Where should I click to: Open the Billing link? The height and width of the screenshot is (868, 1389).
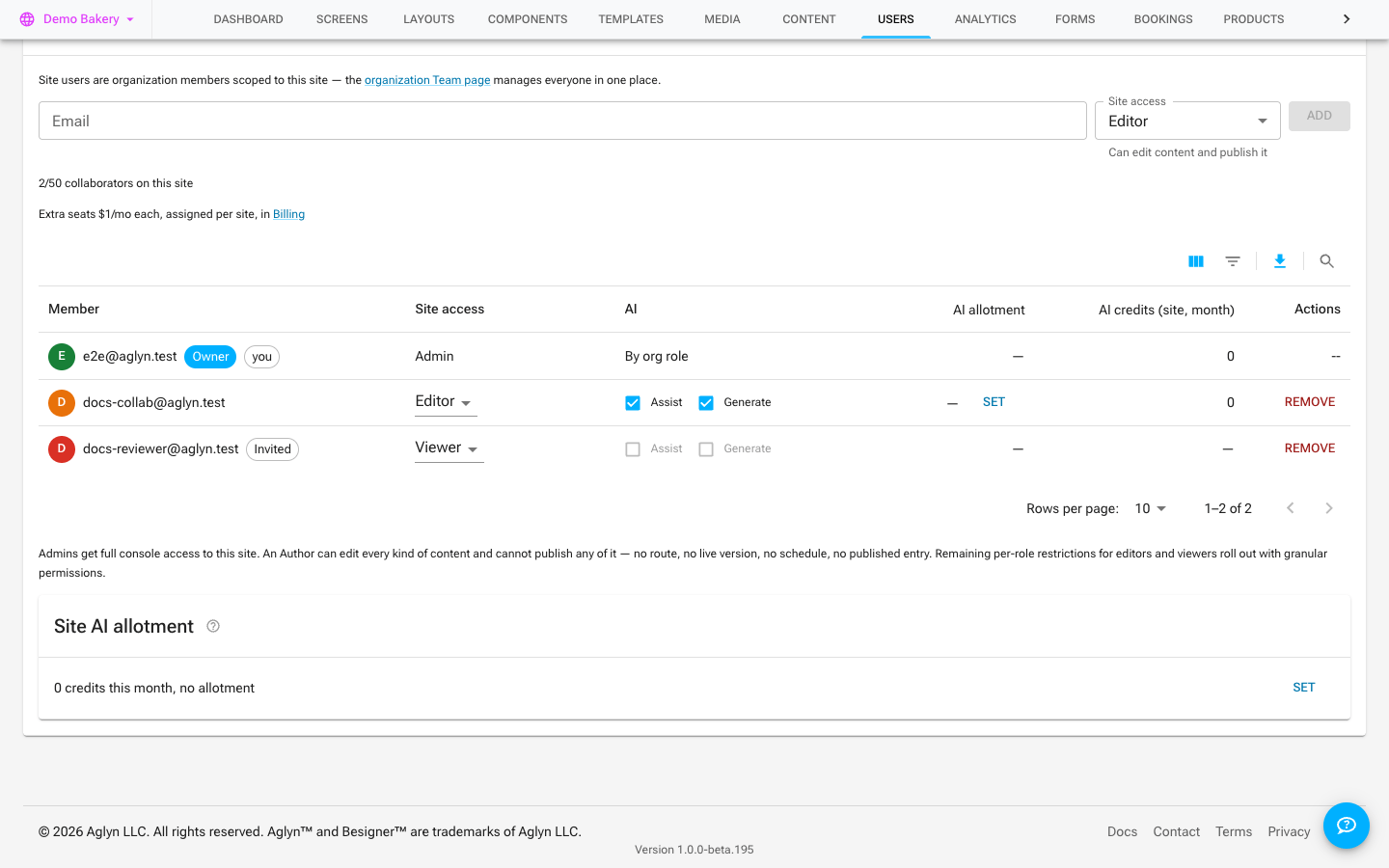pos(288,214)
